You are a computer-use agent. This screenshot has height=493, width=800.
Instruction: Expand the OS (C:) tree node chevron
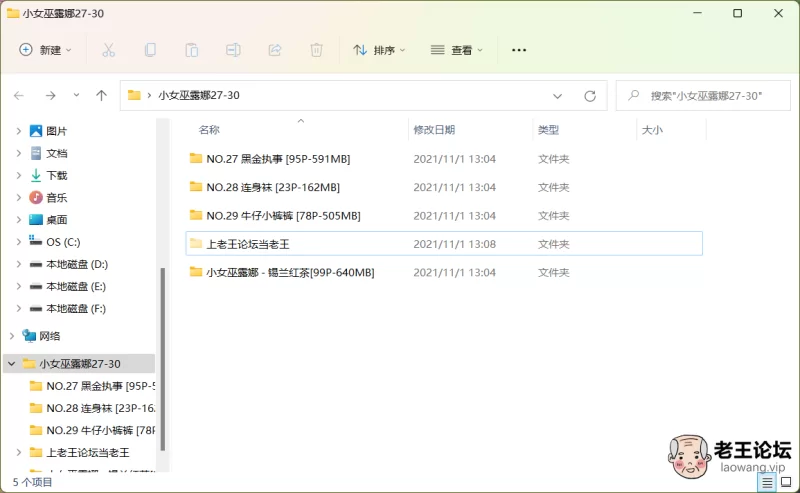[18, 242]
